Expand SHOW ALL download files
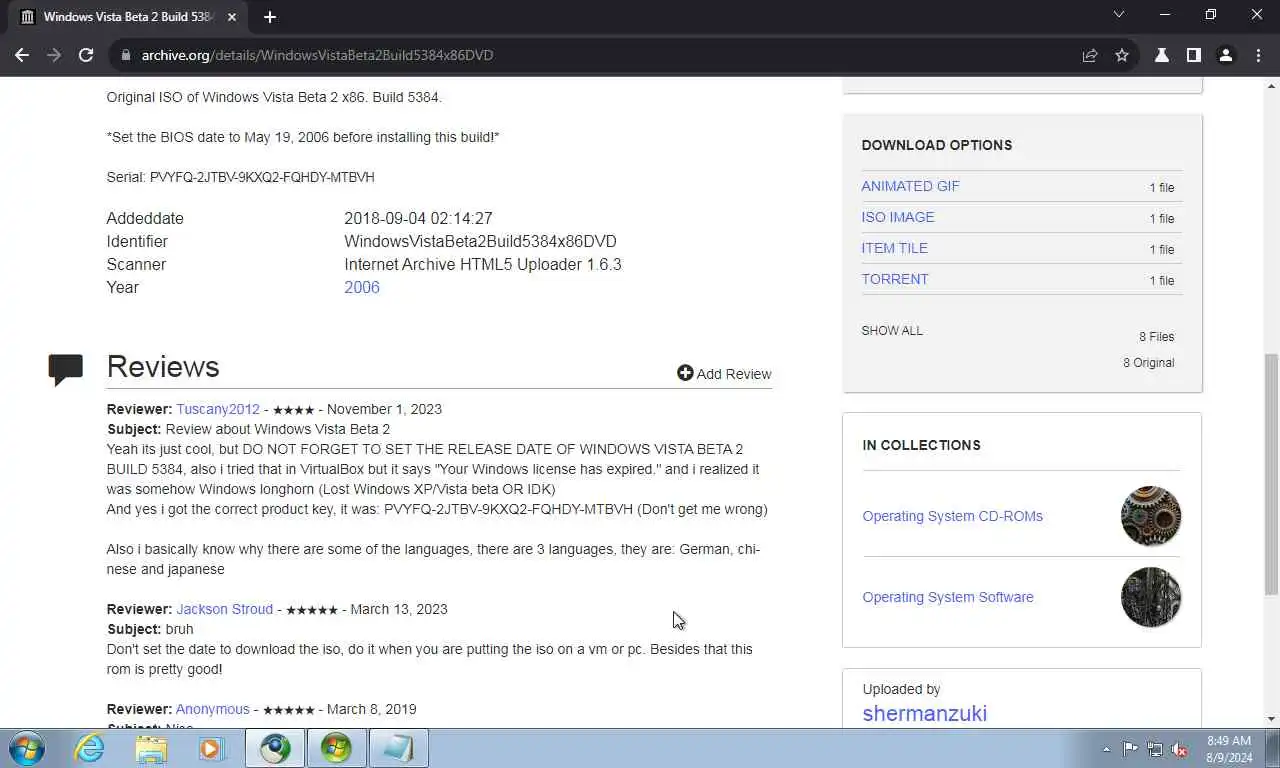Viewport: 1280px width, 768px height. [892, 330]
